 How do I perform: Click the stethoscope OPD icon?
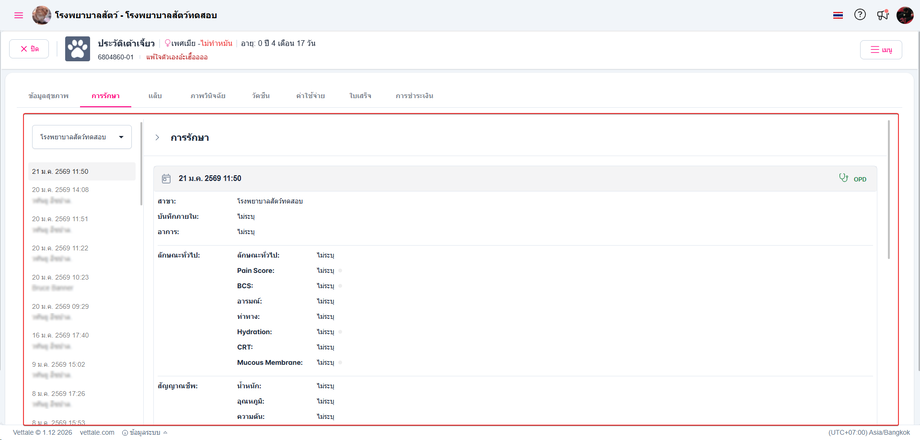843,178
